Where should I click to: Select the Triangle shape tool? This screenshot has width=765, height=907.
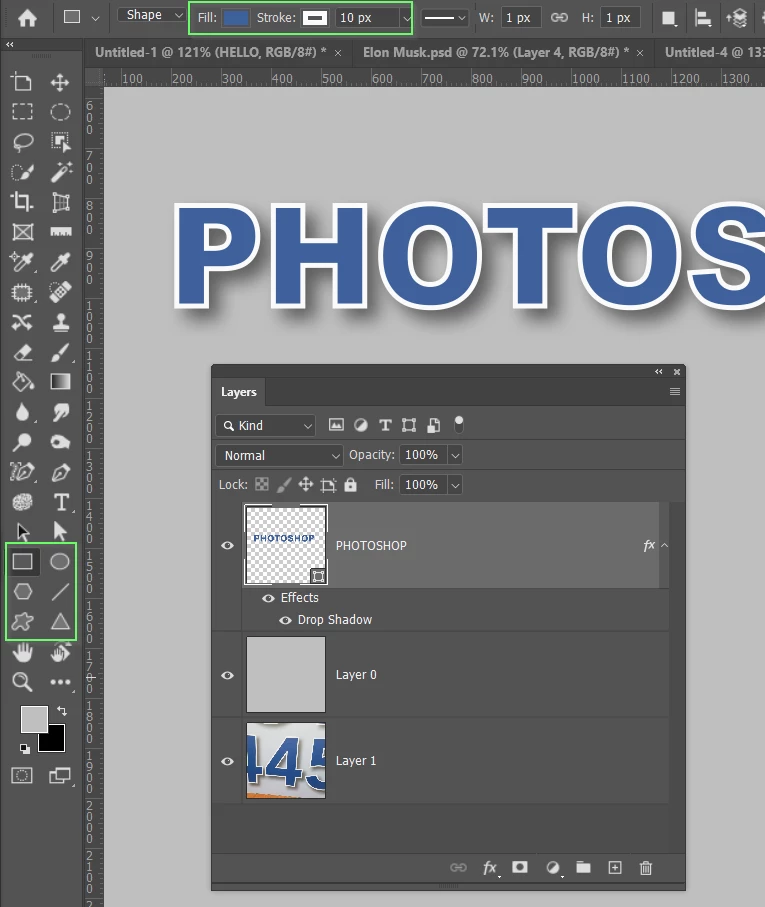click(60, 622)
